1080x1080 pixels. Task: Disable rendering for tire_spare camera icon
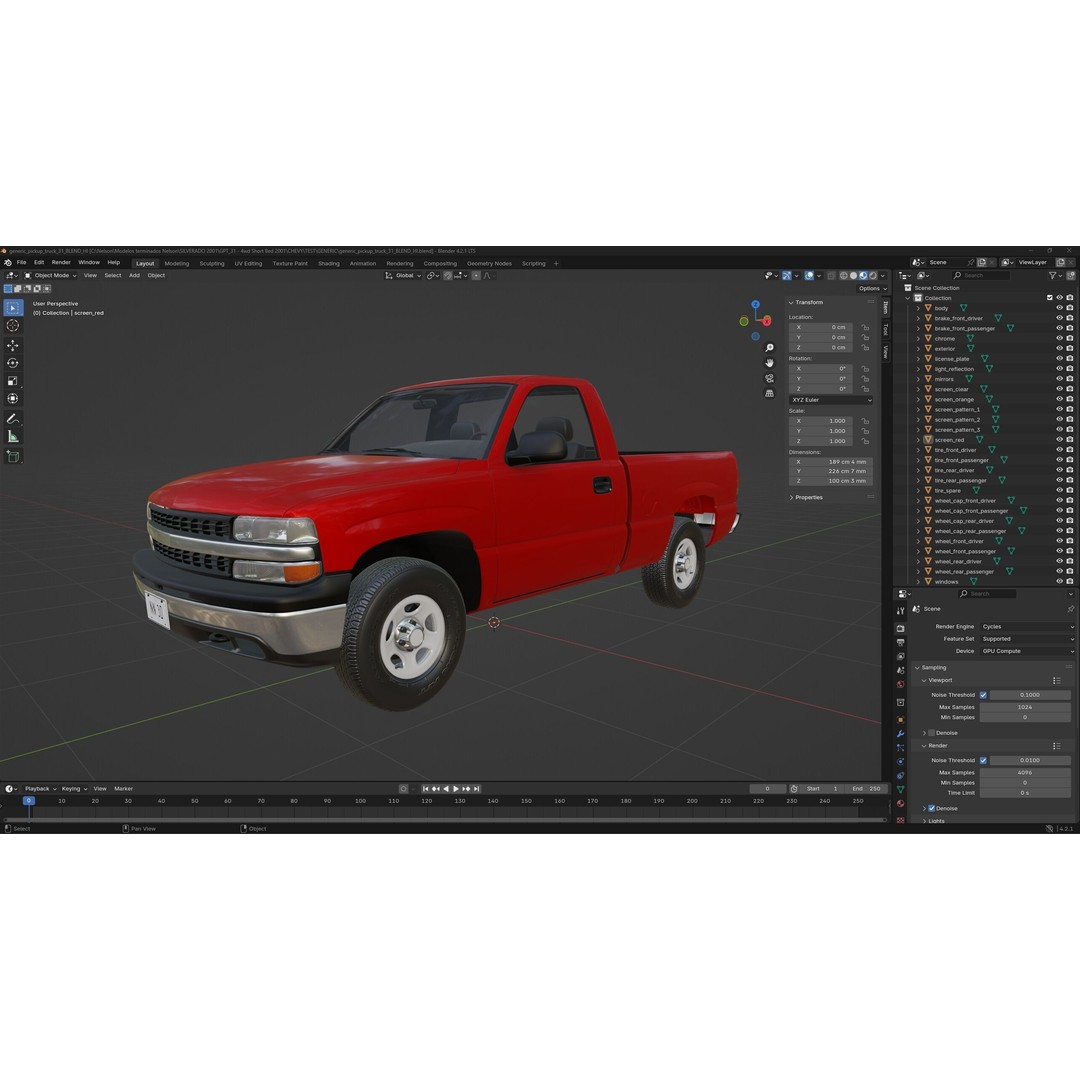pos(1070,490)
